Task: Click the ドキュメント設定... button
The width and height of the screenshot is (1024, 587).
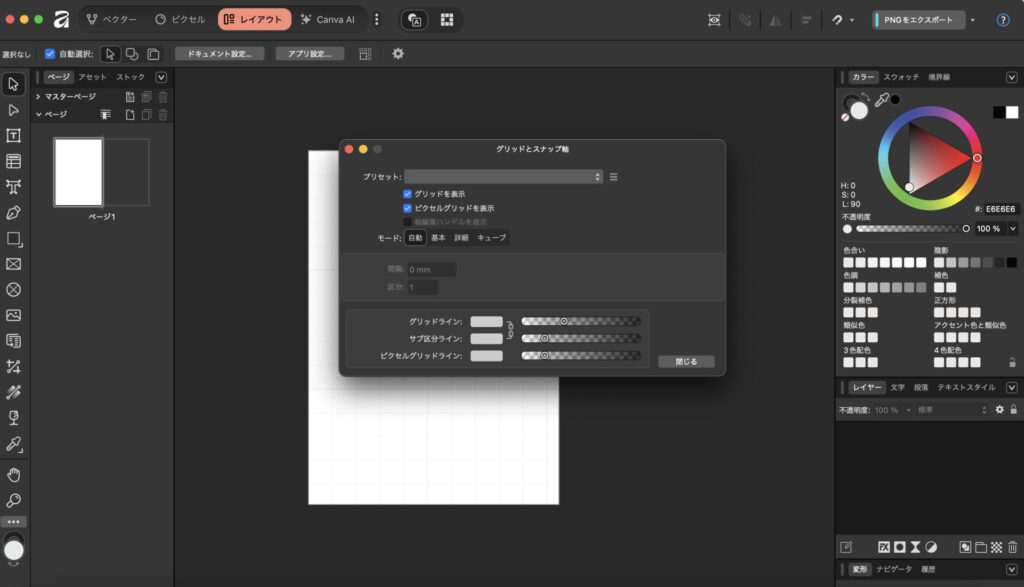Action: click(x=220, y=54)
